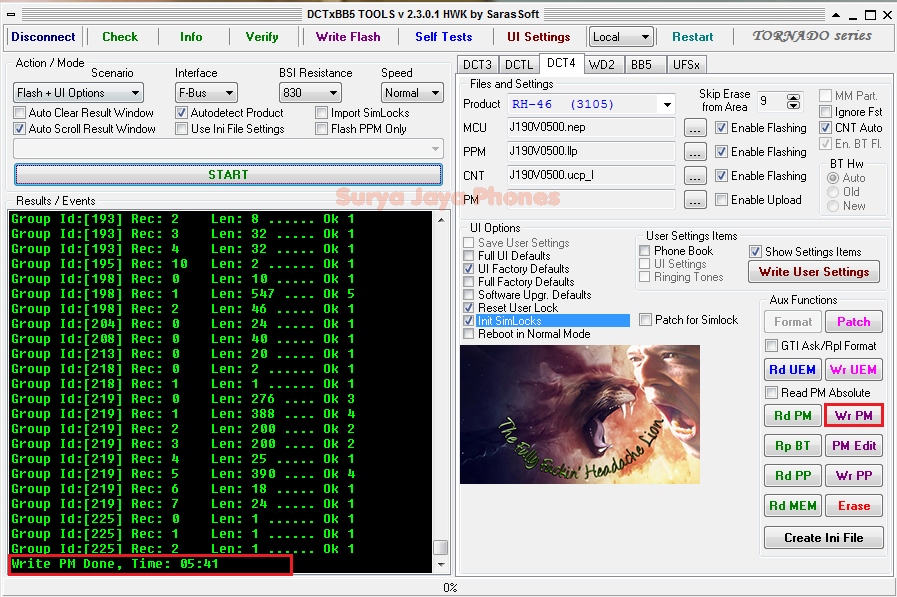Screen dimensions: 897x597
Task: Enable Auto Clear Result Window checkbox
Action: (20, 113)
